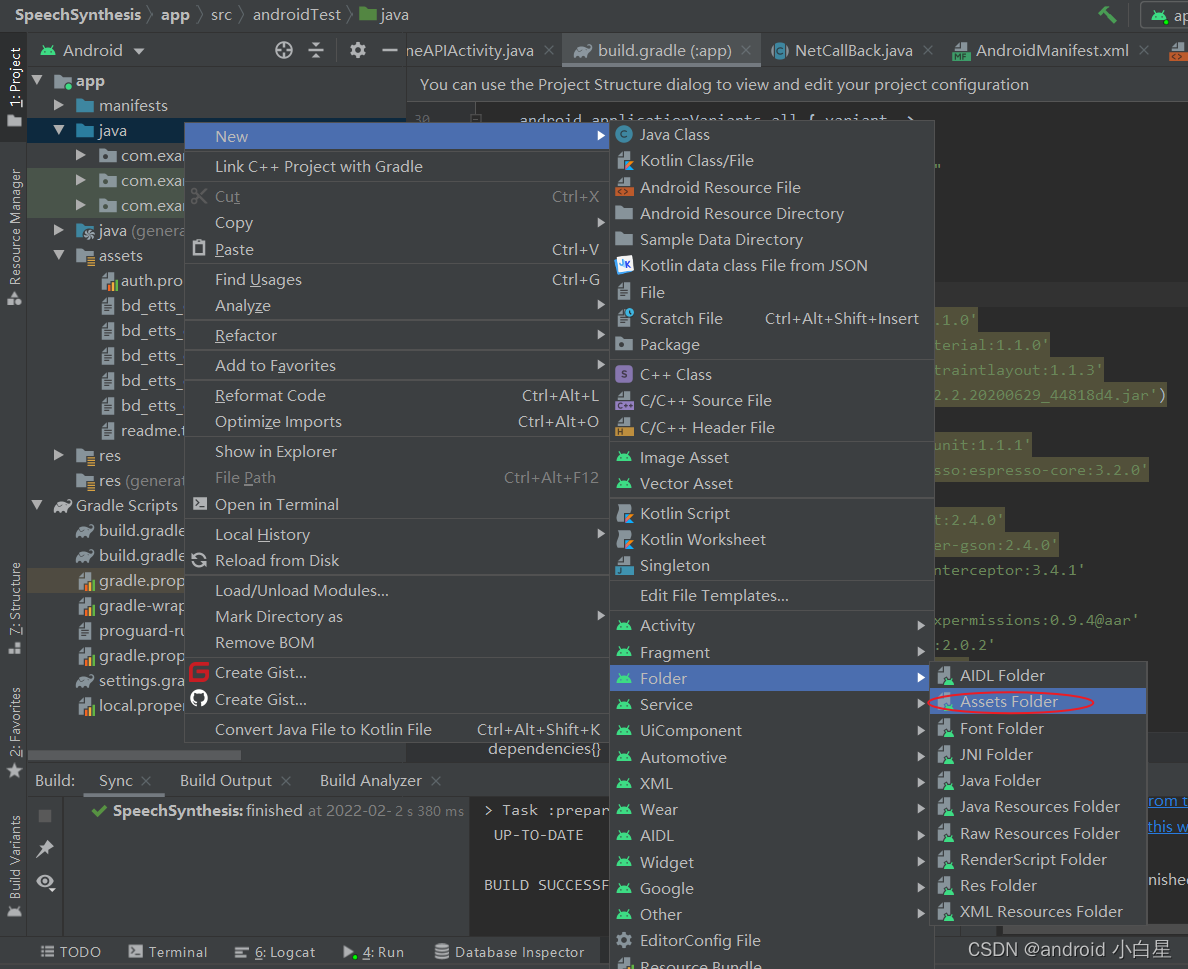
Task: Select Open in Terminal entry
Action: (x=396, y=505)
